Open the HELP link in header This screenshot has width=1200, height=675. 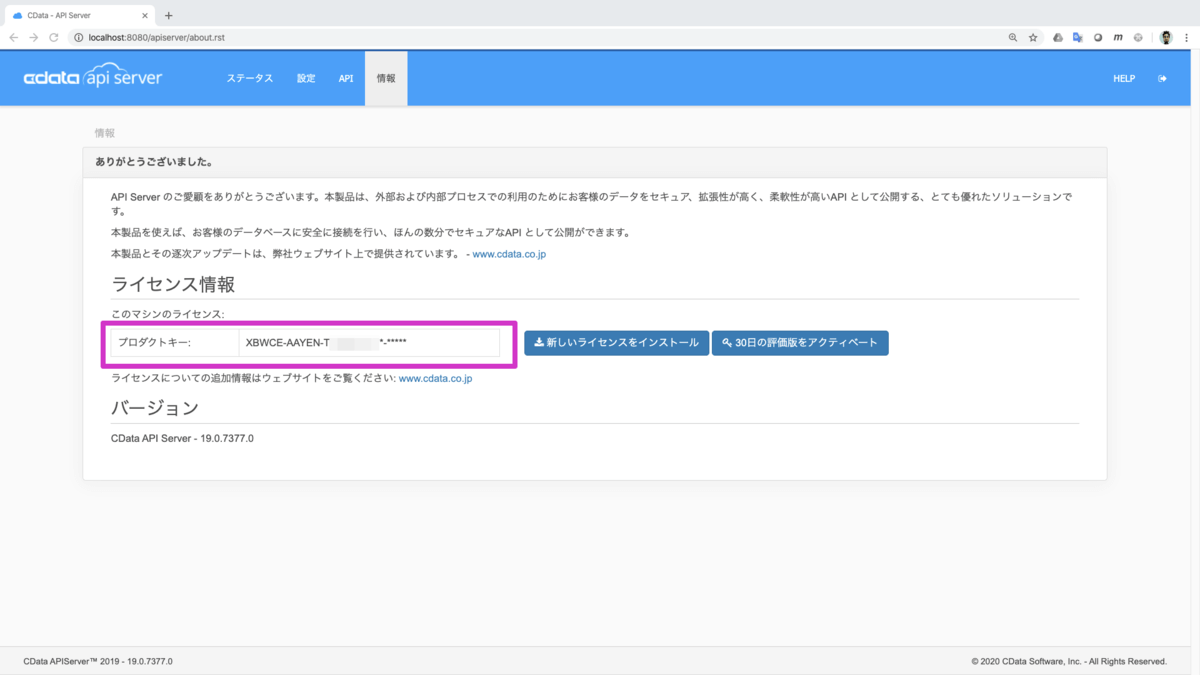tap(1124, 78)
